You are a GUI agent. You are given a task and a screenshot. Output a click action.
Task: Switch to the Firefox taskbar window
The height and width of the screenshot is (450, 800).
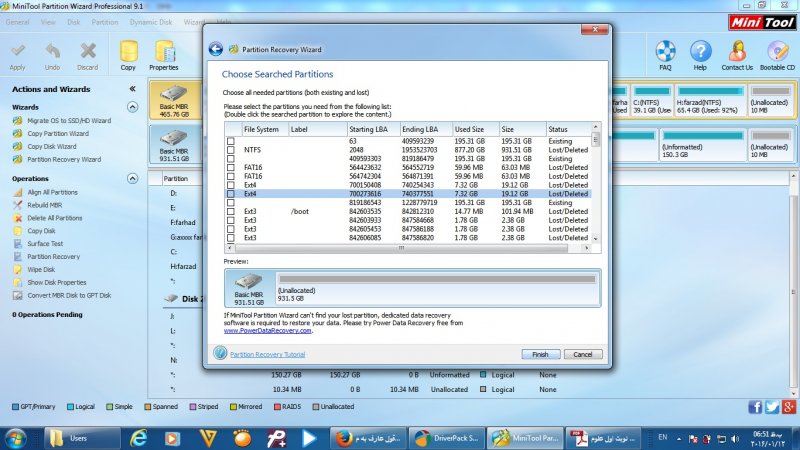coord(367,438)
